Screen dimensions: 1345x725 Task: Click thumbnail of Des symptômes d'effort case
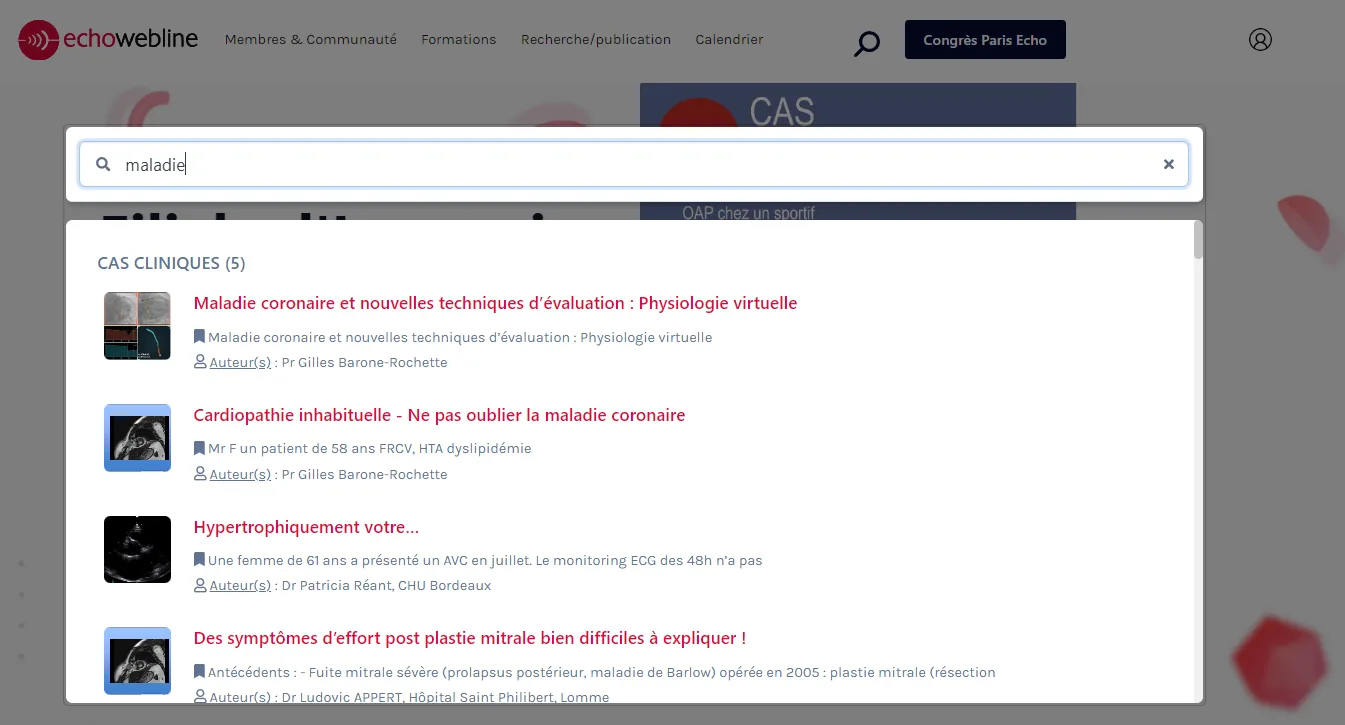tap(137, 661)
